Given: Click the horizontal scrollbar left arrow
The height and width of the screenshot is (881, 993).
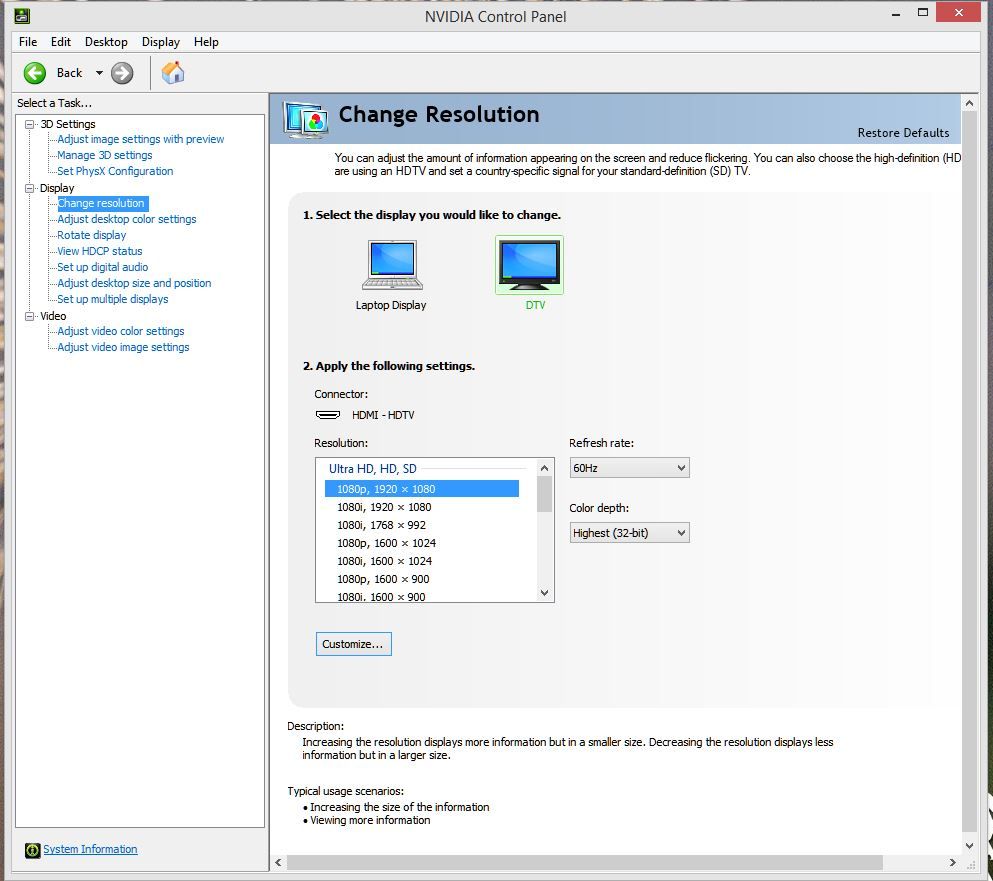Looking at the screenshot, I should pos(279,863).
